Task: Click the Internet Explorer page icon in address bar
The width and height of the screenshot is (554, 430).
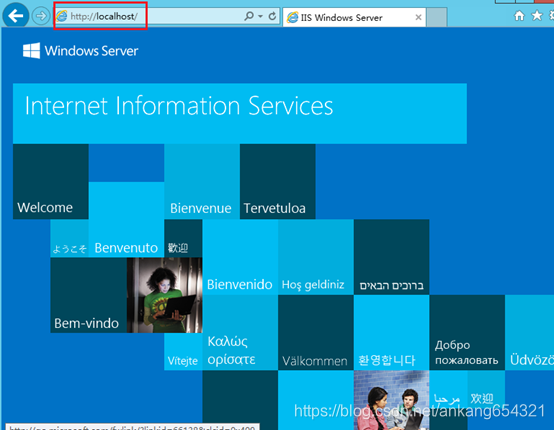Action: pos(62,16)
